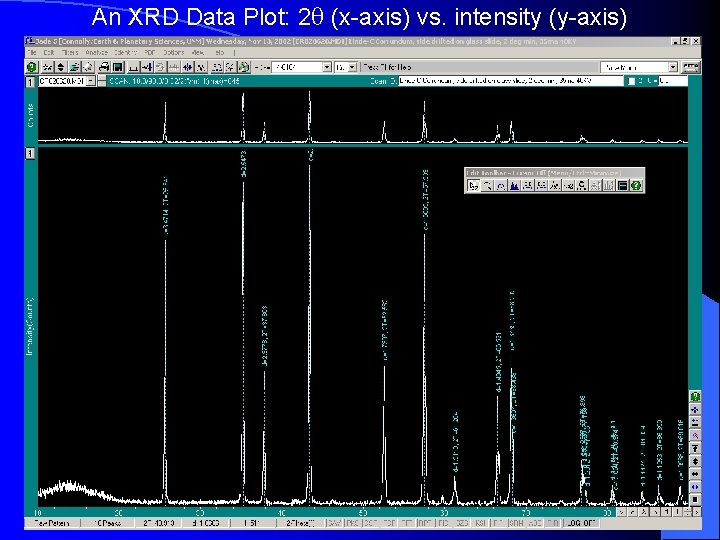Click the far-right arrow button right of the x-axis
Image resolution: width=720 pixels, height=540 pixels.
tap(697, 512)
